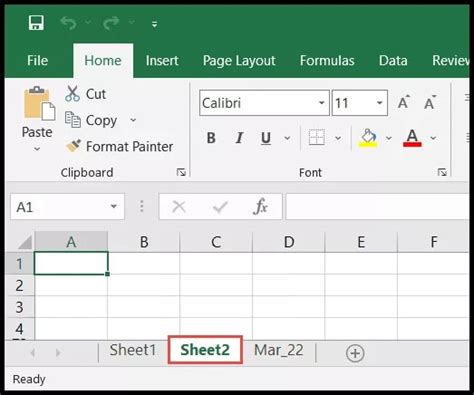Select column D header
The width and height of the screenshot is (474, 395).
click(x=289, y=242)
